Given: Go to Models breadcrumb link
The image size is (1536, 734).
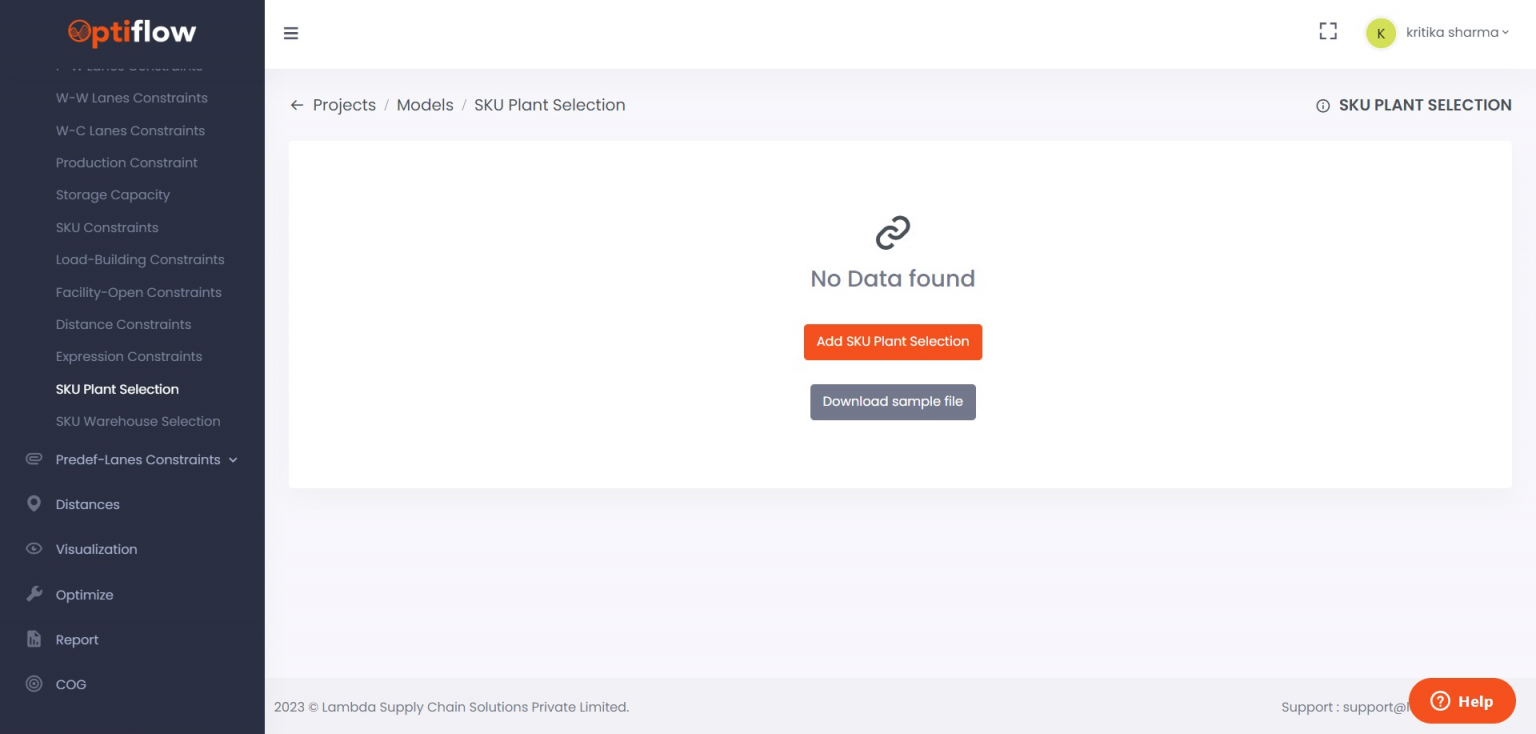Looking at the screenshot, I should tap(425, 105).
